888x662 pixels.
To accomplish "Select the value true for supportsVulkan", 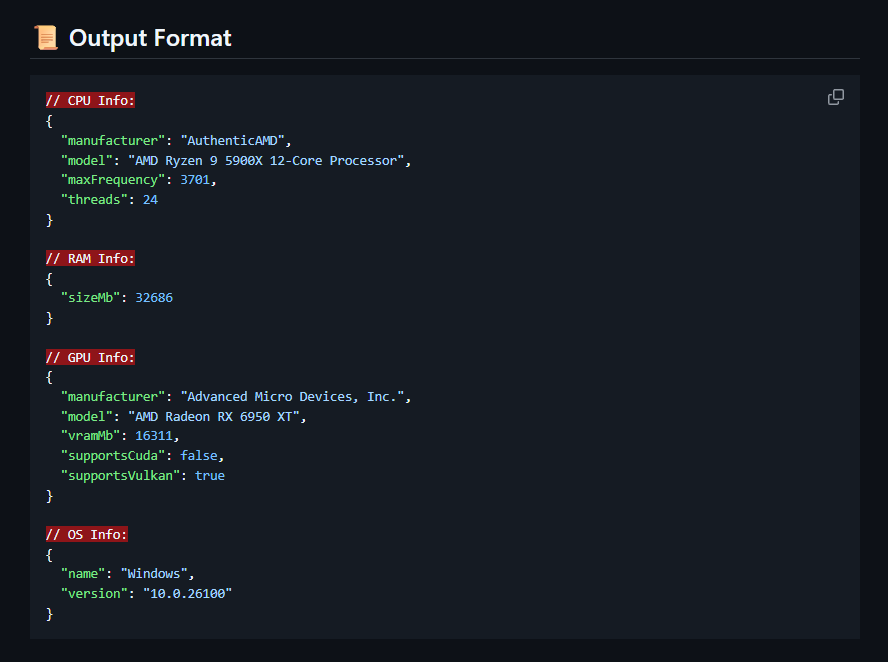I will pyautogui.click(x=210, y=475).
